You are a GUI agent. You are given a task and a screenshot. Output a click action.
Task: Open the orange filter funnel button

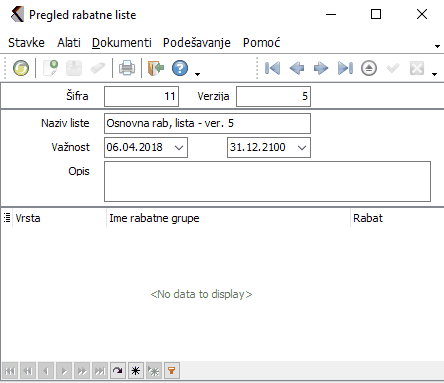click(172, 371)
